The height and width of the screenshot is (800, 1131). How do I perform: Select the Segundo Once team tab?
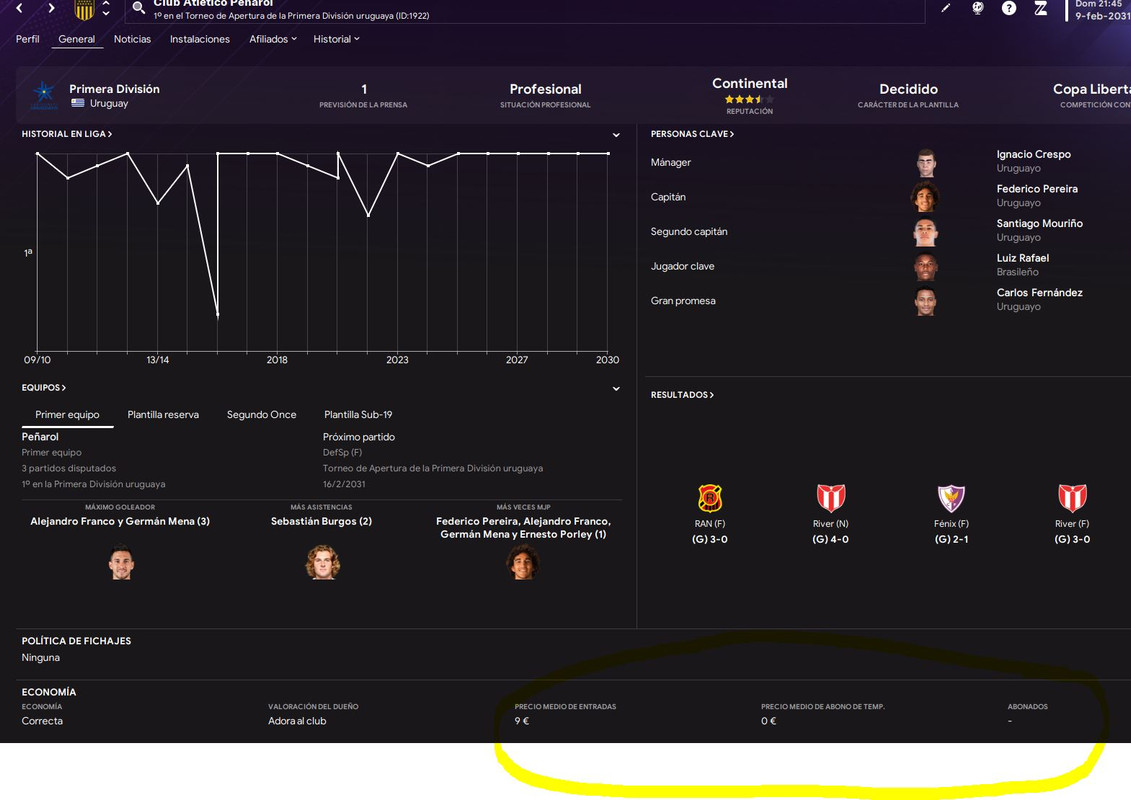click(261, 415)
